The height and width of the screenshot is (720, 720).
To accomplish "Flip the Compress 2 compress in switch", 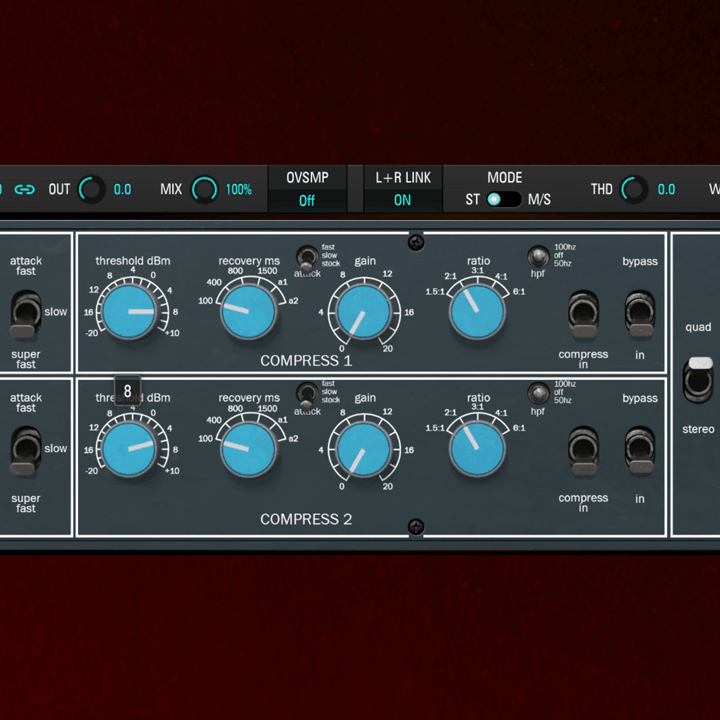I will (x=583, y=451).
